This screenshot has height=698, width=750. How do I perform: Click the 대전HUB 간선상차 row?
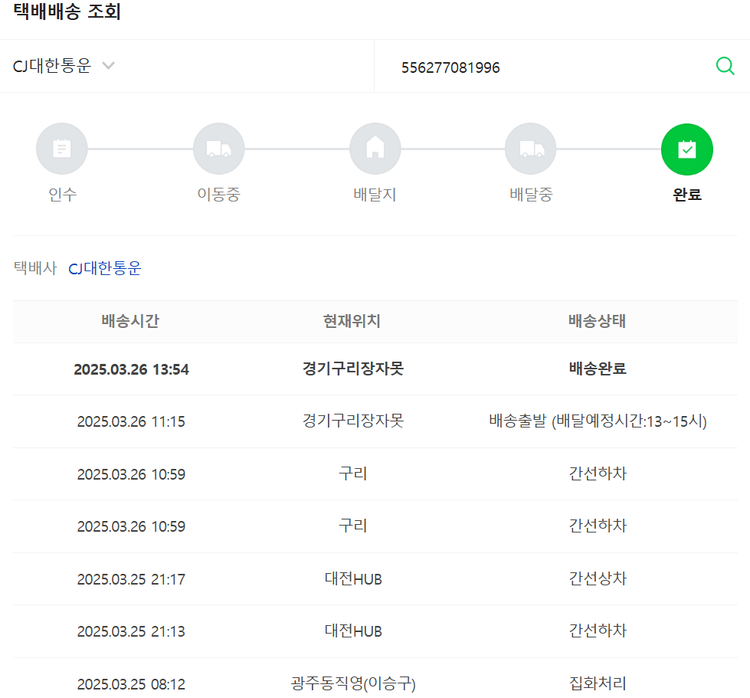coord(375,579)
